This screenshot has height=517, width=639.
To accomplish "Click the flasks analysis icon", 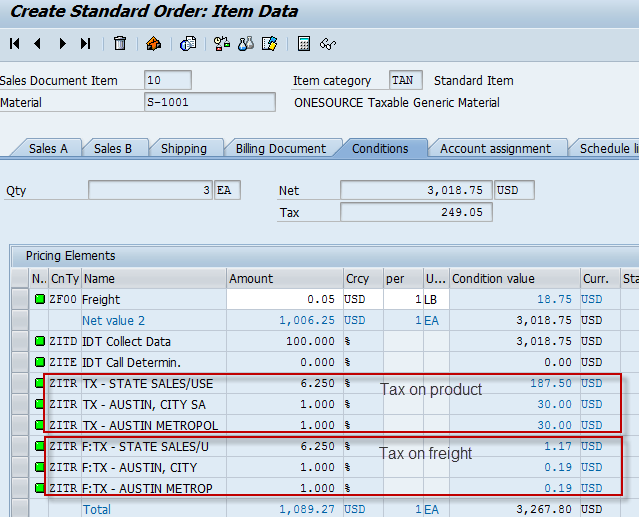I will pyautogui.click(x=245, y=44).
